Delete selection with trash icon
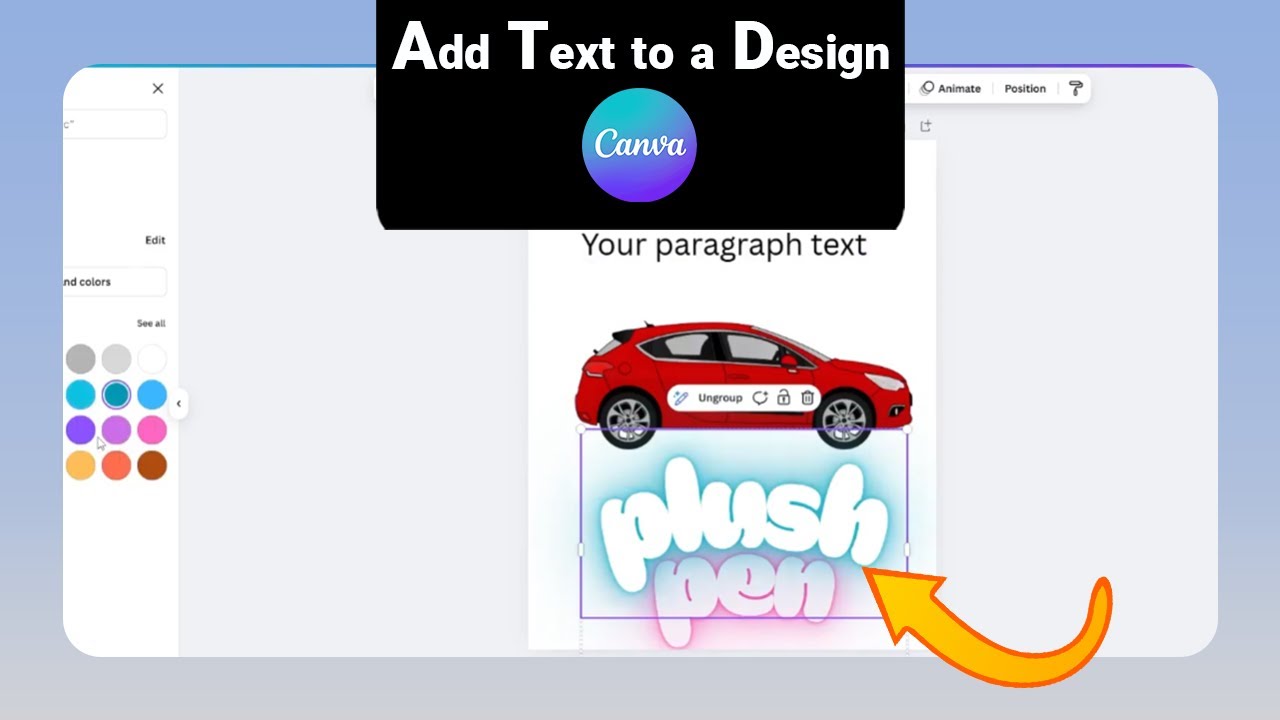The width and height of the screenshot is (1280, 720). point(808,398)
